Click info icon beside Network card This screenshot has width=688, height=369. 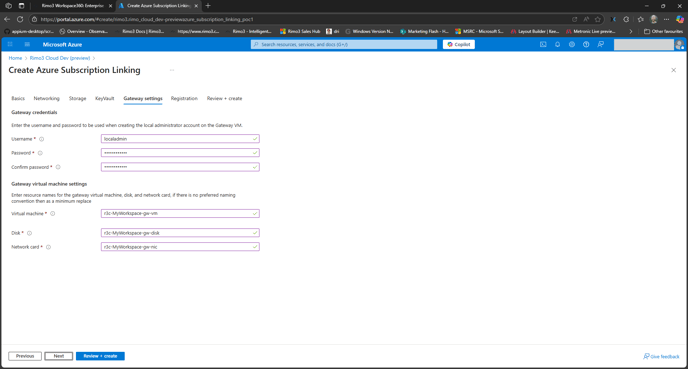tap(48, 247)
